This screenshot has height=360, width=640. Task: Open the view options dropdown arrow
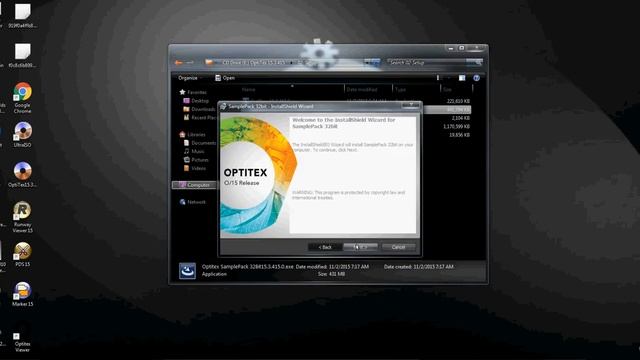tap(448, 78)
